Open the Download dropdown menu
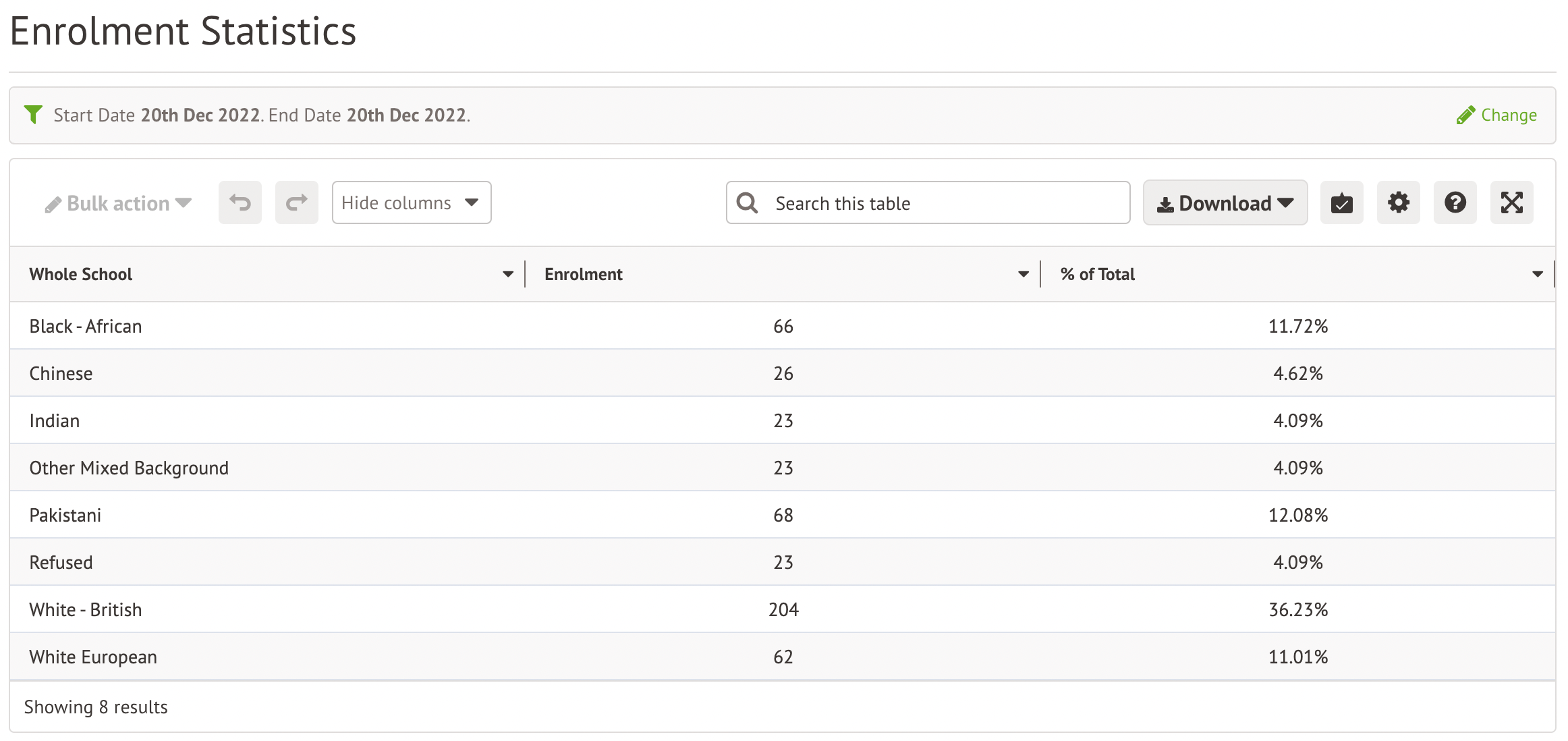Viewport: 1568px width, 741px height. [x=1225, y=203]
